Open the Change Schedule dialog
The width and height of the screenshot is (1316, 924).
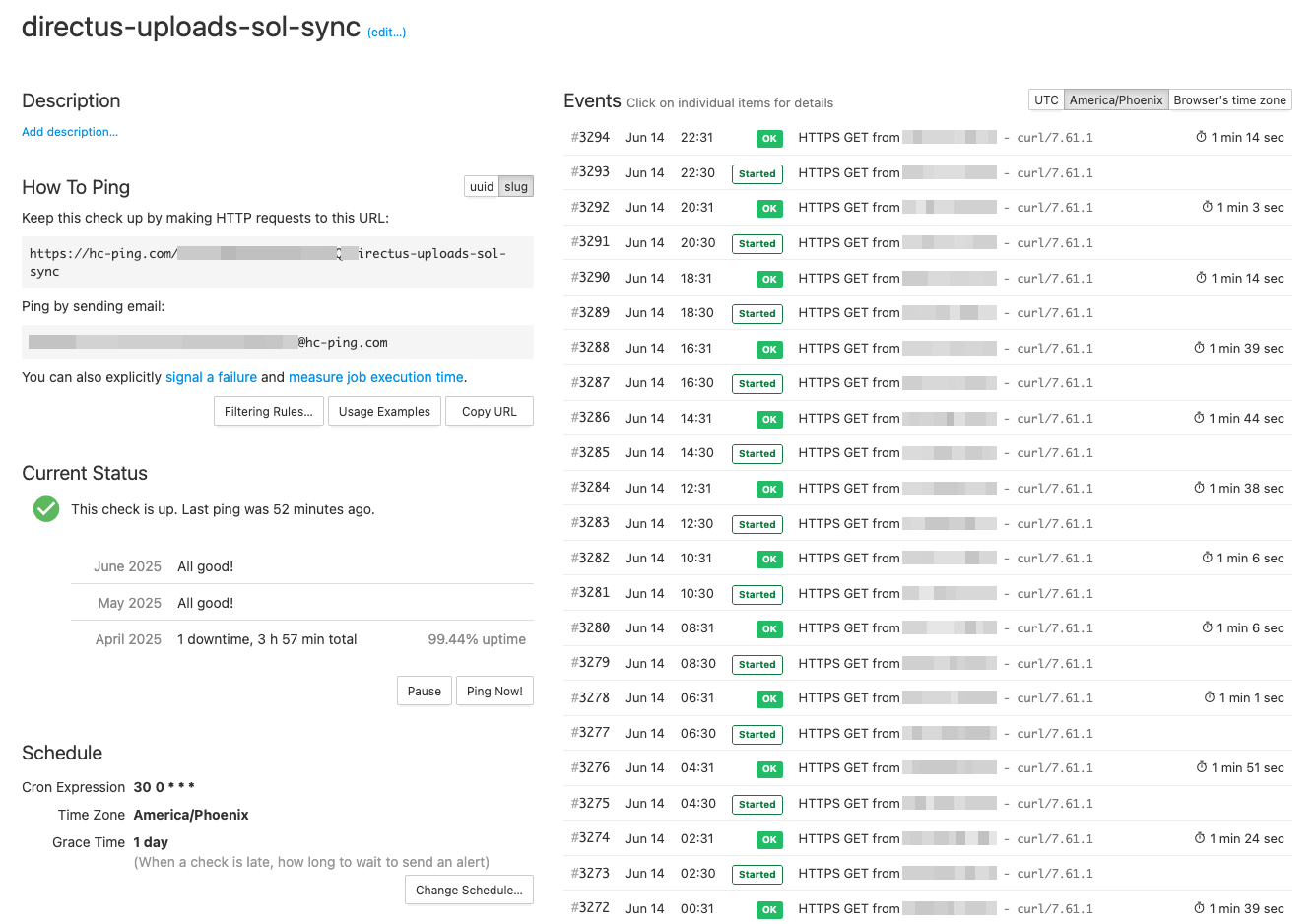tap(469, 891)
